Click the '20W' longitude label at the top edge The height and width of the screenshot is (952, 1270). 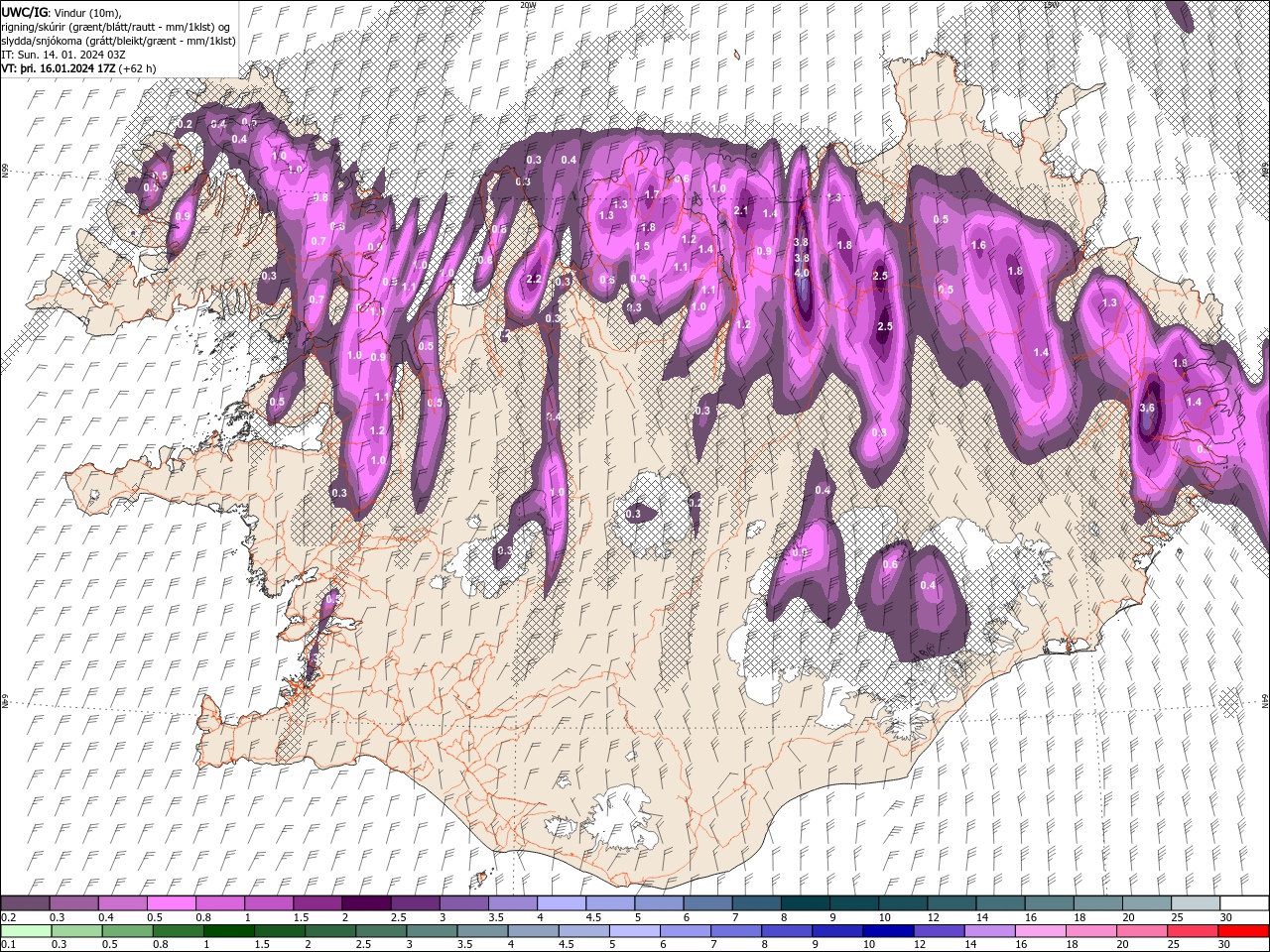(x=529, y=5)
